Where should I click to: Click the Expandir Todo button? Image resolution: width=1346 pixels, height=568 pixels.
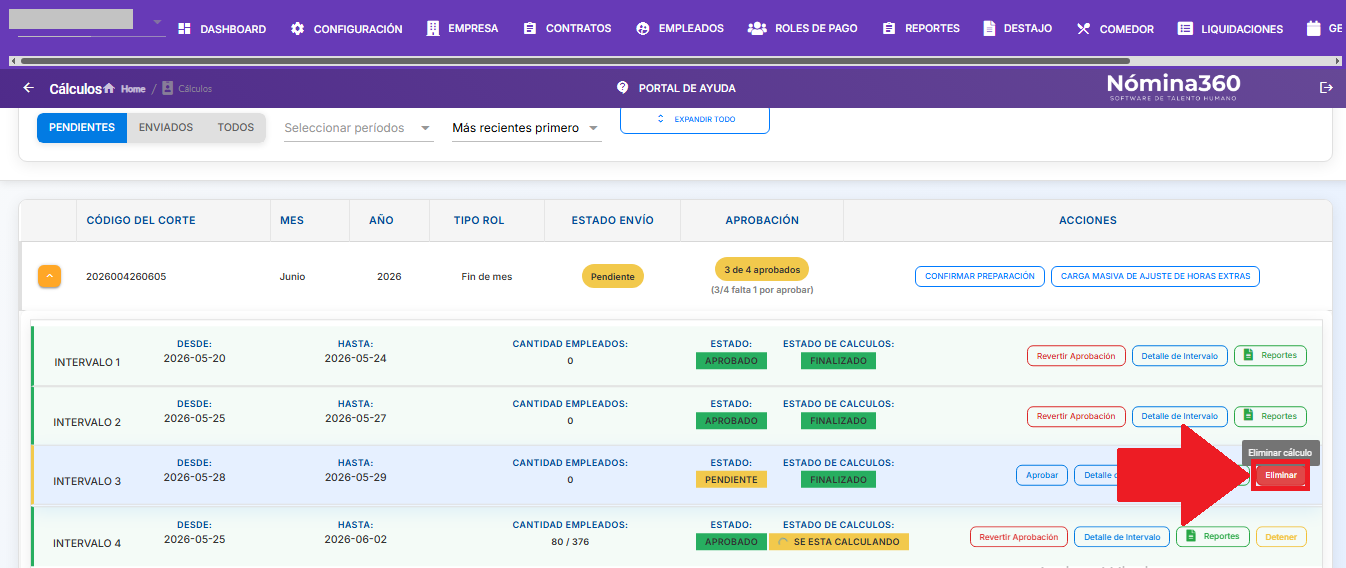(695, 119)
